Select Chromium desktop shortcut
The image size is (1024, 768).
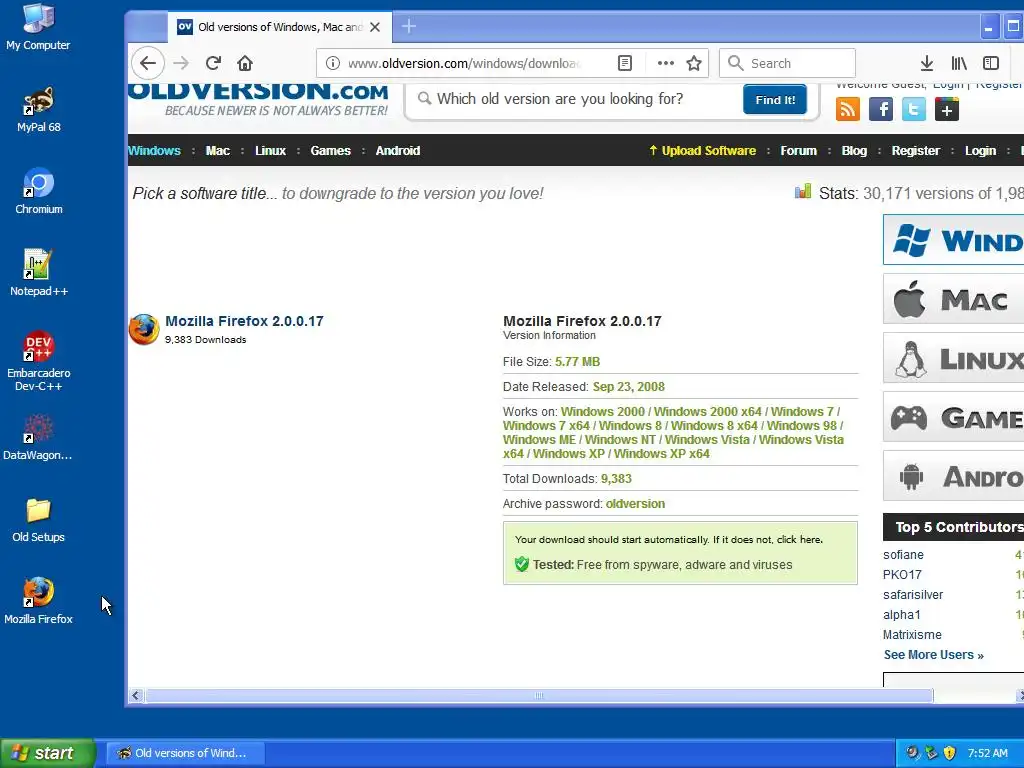tap(39, 191)
